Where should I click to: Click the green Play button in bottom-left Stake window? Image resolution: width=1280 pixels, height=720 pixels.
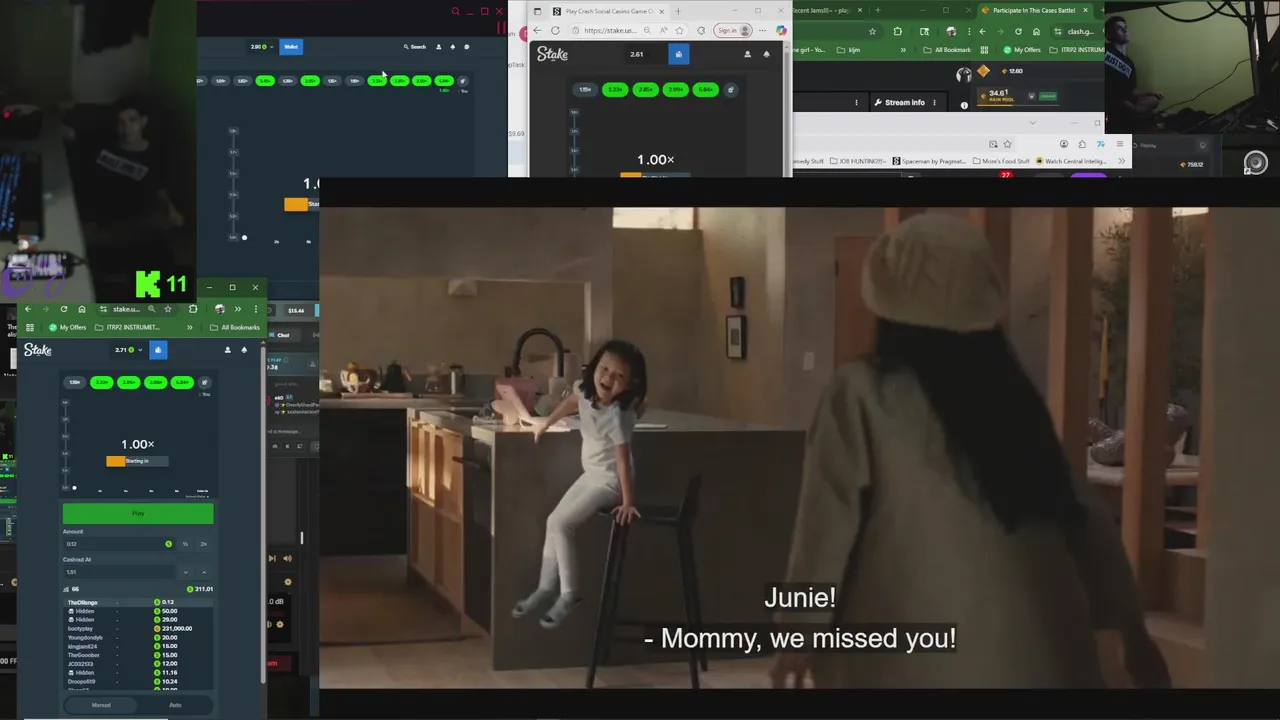[x=138, y=513]
